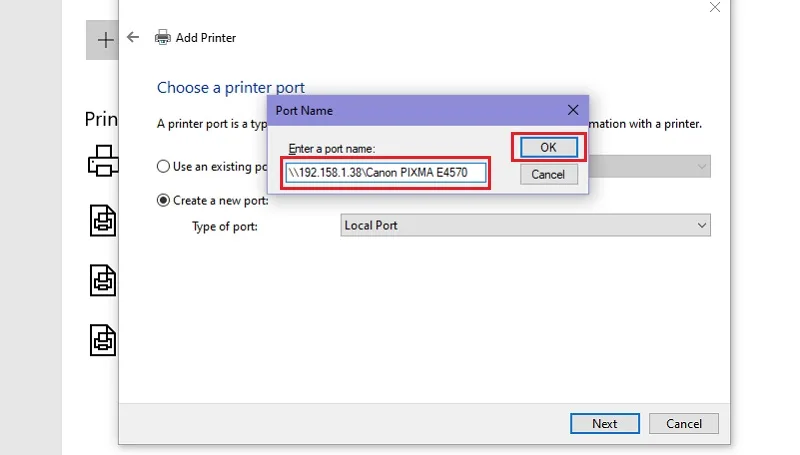Click the 'Choose a printer port' heading
Viewport: 800px width, 455px height.
pos(231,88)
